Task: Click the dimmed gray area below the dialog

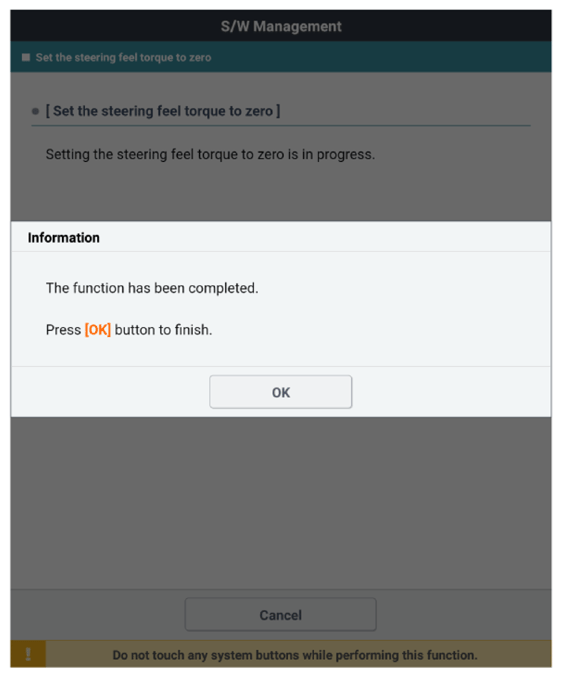Action: pos(281,503)
